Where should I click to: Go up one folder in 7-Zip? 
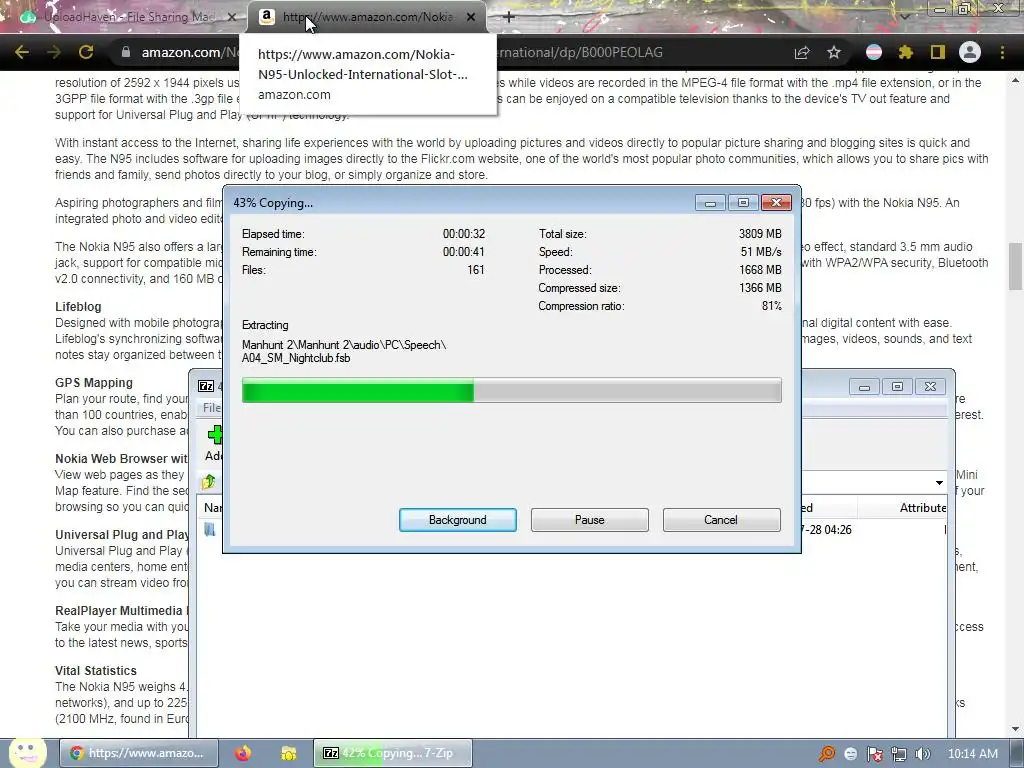pos(209,482)
